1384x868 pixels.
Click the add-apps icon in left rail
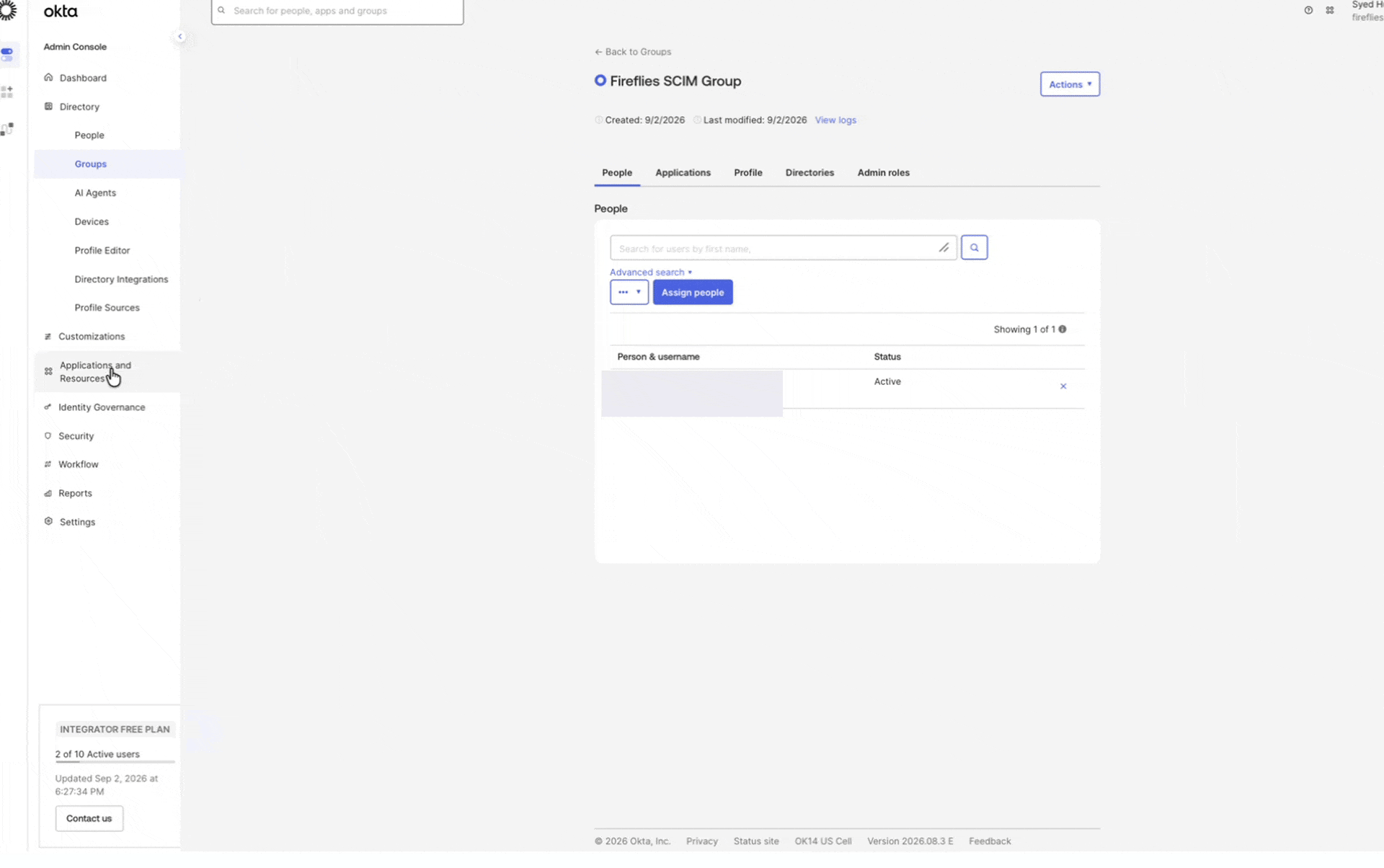[7, 92]
